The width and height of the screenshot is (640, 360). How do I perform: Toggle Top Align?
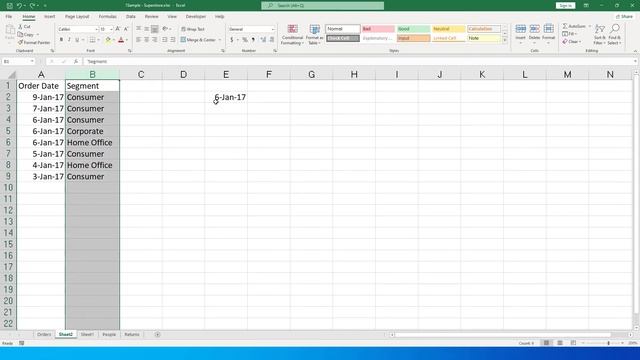pyautogui.click(x=138, y=29)
